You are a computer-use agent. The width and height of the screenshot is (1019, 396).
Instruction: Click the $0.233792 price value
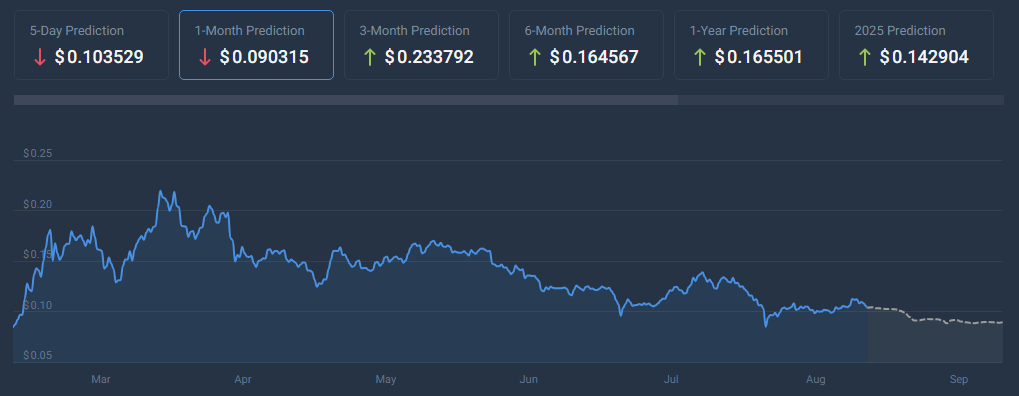(x=429, y=57)
